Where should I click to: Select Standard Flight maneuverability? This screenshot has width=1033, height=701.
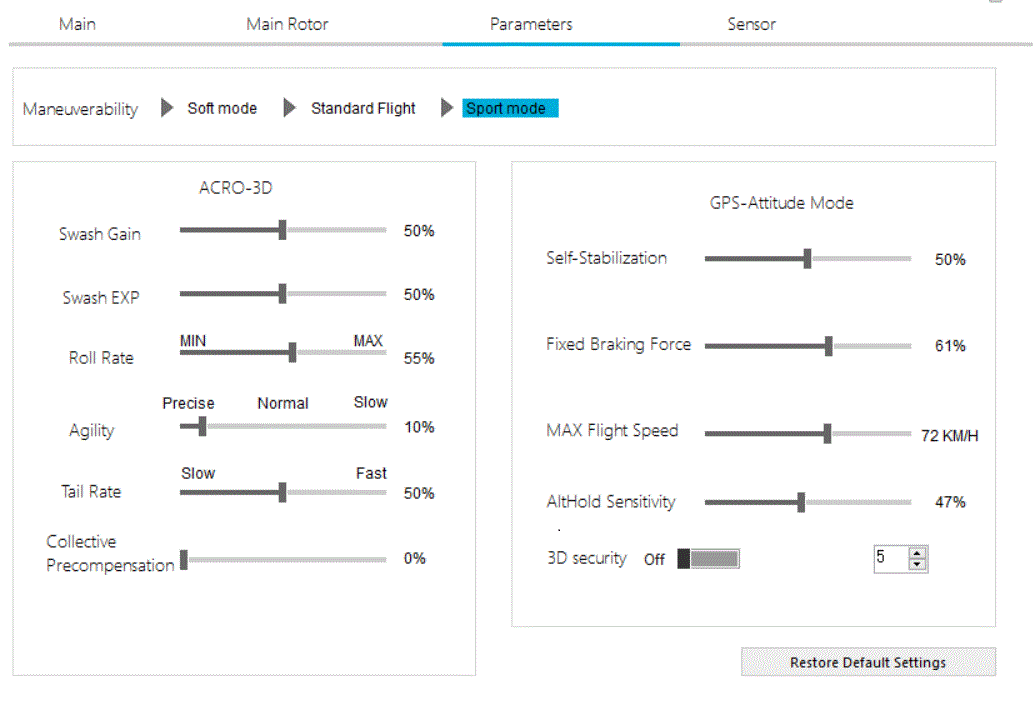coord(363,108)
